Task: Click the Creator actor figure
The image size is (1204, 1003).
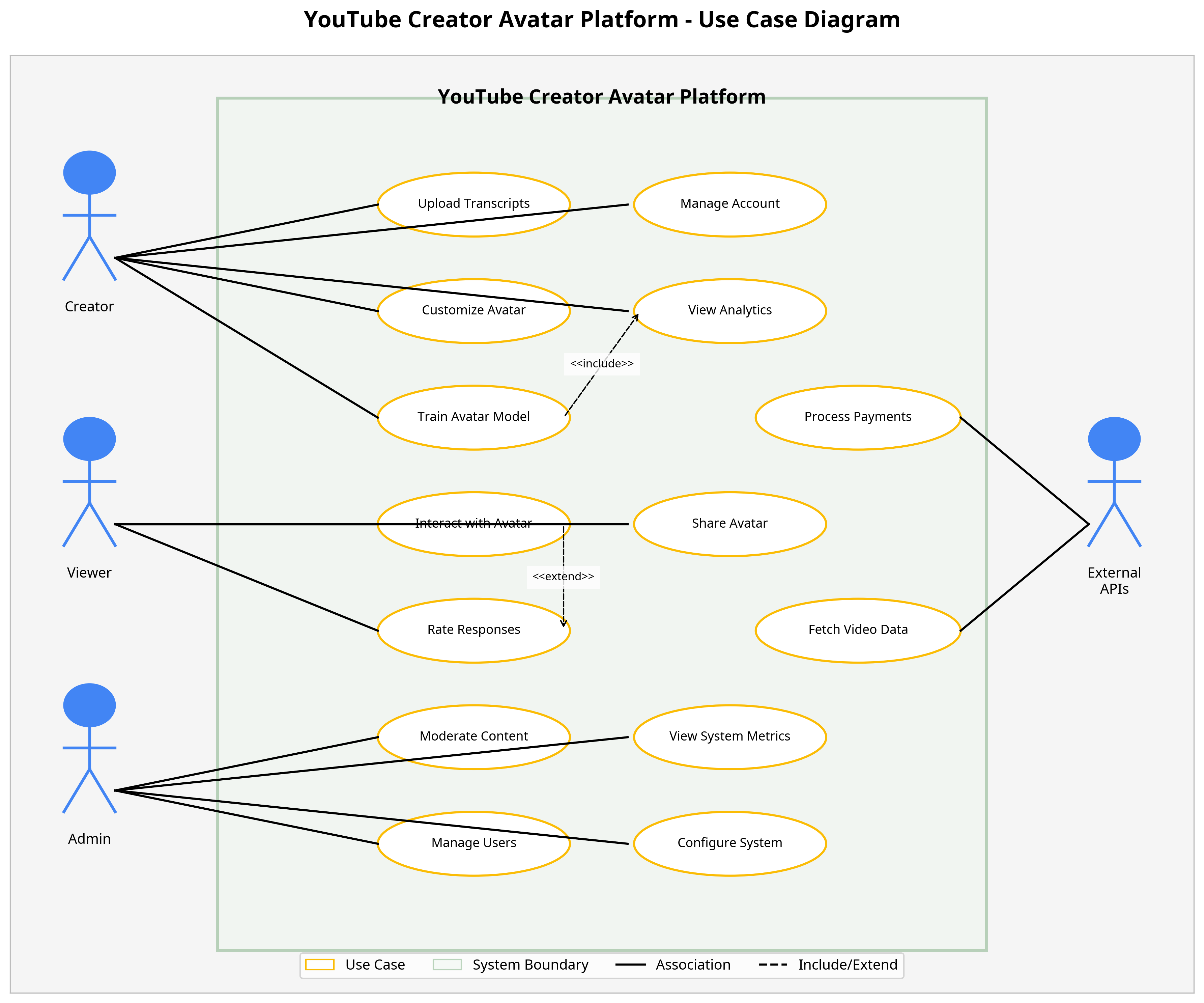Action: [x=89, y=216]
